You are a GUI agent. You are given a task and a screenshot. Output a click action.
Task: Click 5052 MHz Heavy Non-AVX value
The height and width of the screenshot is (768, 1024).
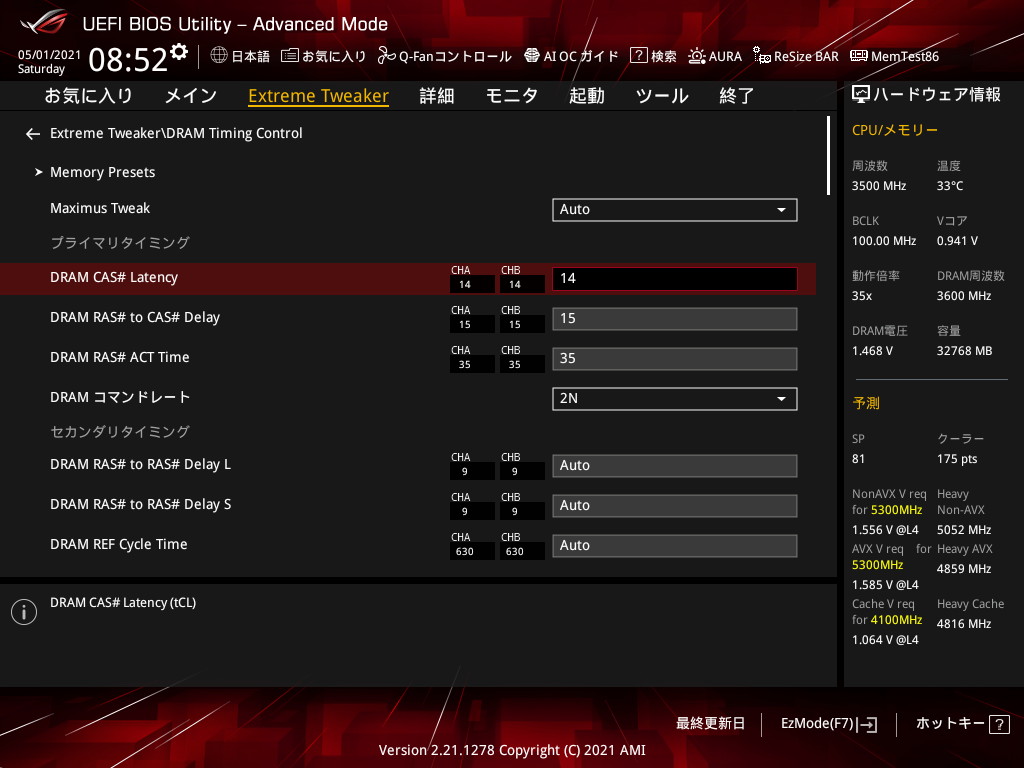coord(964,530)
